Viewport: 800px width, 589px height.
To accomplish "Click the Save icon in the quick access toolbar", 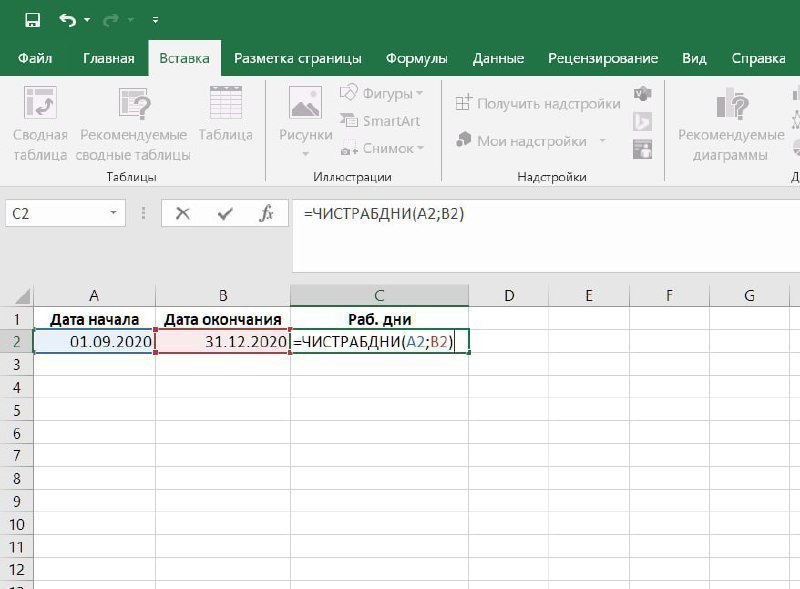I will (x=33, y=20).
